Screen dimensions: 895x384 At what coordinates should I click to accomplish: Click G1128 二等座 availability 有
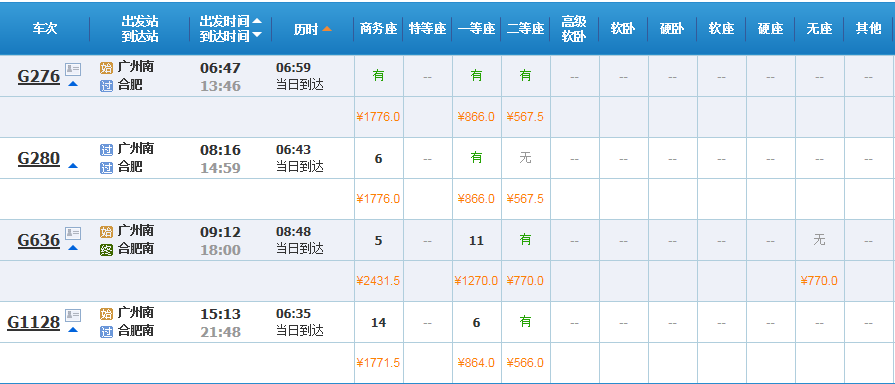click(526, 322)
